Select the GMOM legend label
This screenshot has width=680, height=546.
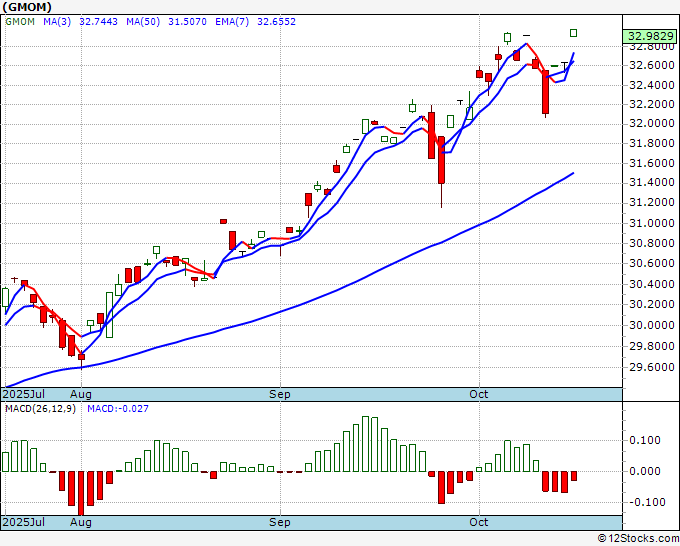pos(20,22)
